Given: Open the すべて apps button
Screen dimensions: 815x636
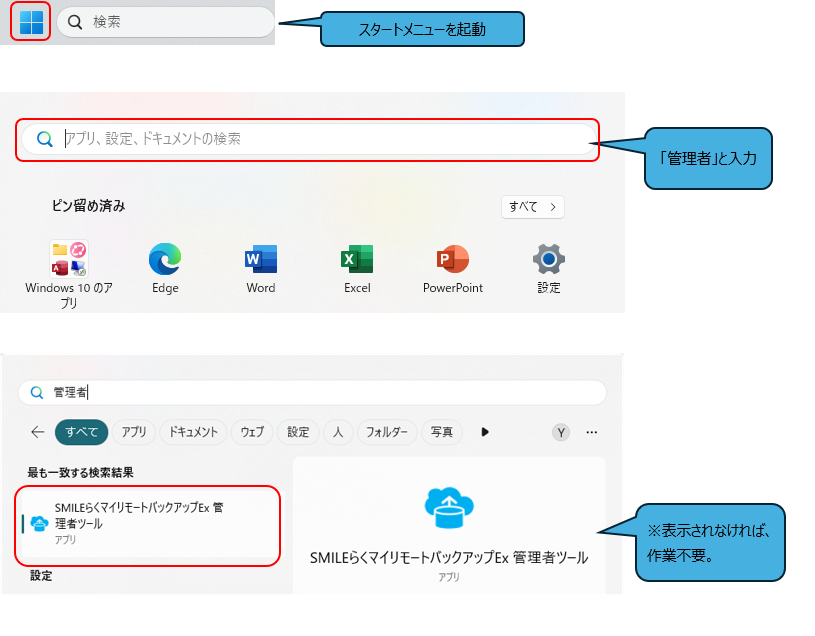Looking at the screenshot, I should coord(532,207).
